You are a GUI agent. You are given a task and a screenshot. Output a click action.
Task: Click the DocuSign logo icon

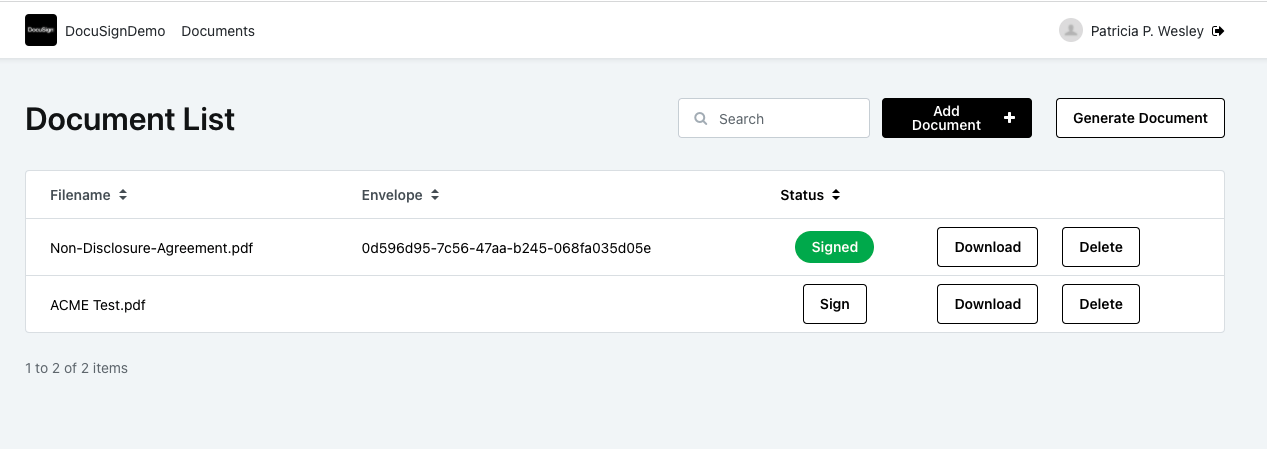(x=41, y=30)
